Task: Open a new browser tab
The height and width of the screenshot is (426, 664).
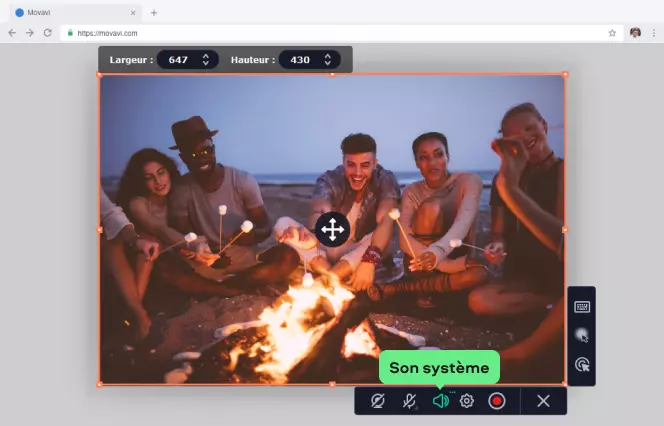Action: [x=154, y=13]
